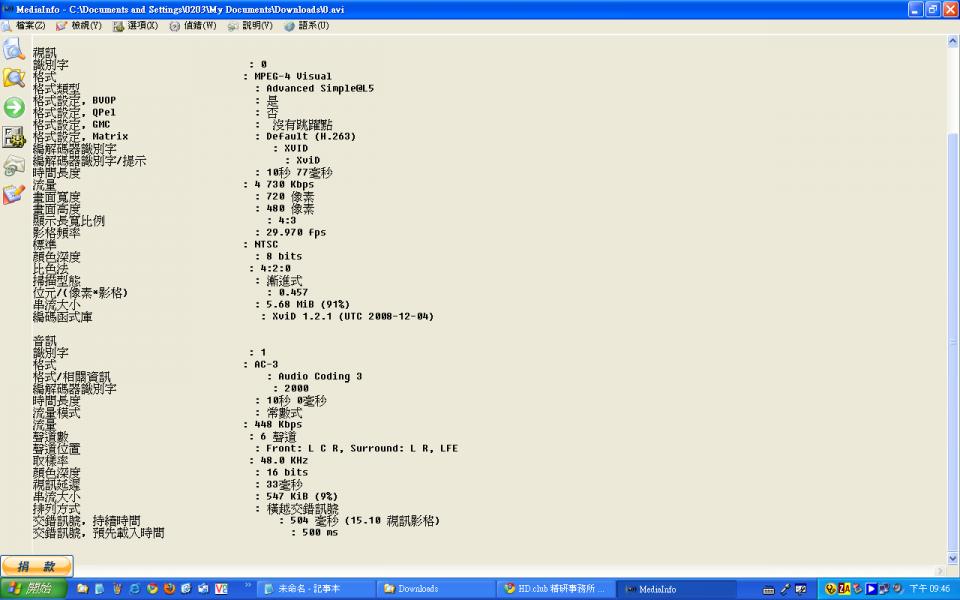The width and height of the screenshot is (960, 600).
Task: Click the '4:2:0' chroma value
Action: coord(275,268)
